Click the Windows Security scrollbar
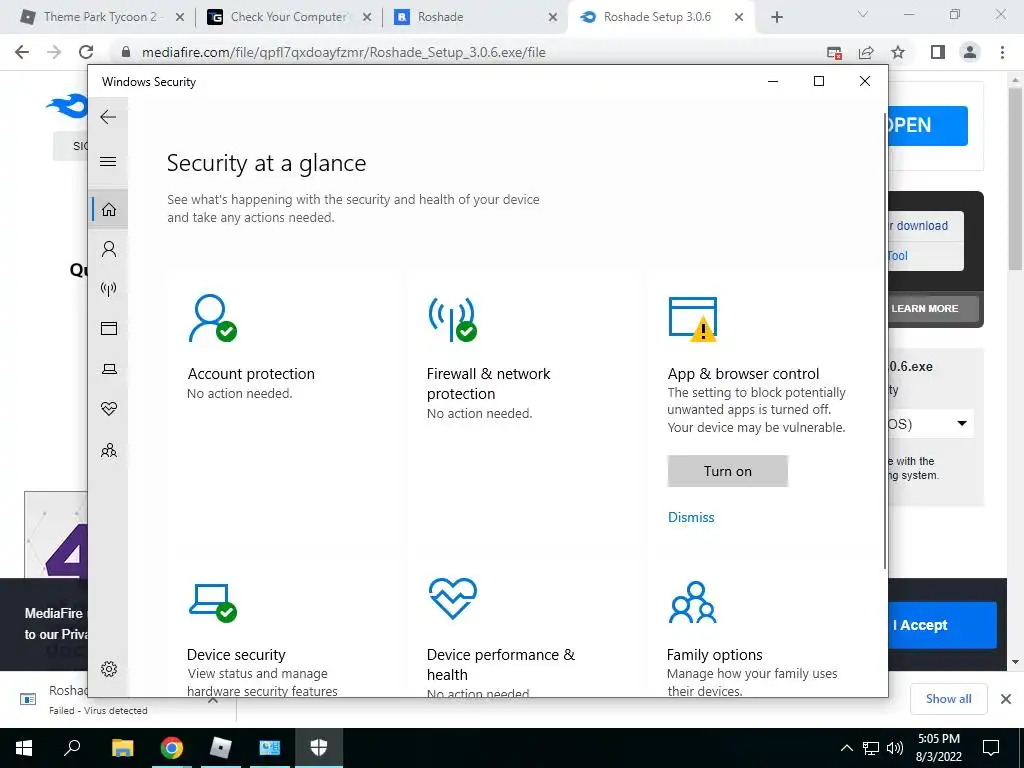Screen dimensions: 1024x768 tap(885, 340)
